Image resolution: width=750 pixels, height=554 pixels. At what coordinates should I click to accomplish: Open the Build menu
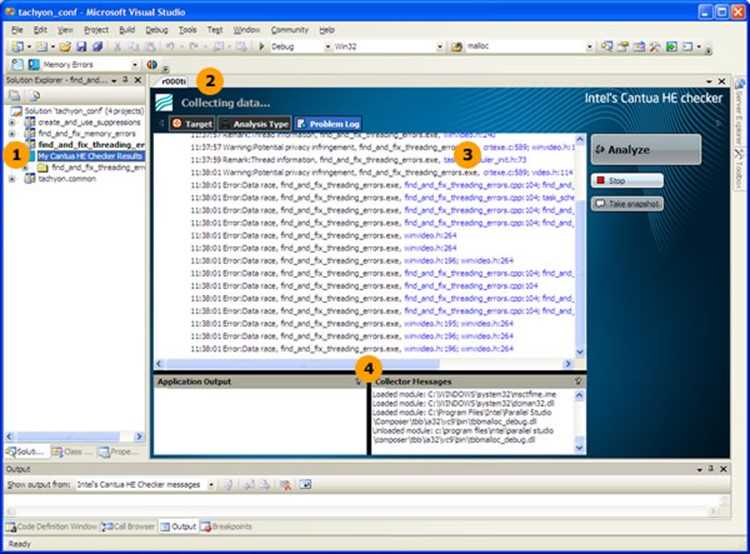127,30
